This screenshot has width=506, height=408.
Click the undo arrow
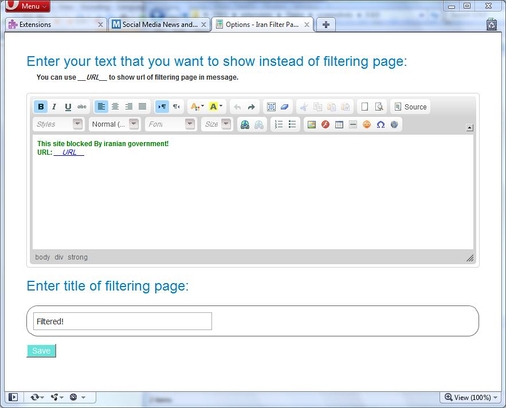click(237, 107)
